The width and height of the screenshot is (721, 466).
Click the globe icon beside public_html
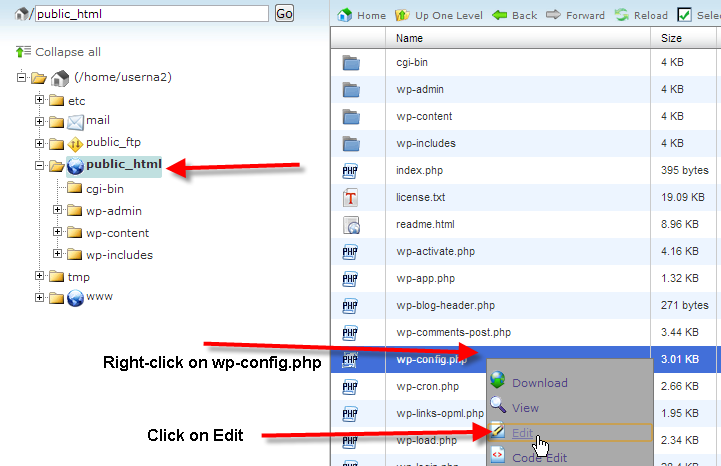(75, 166)
